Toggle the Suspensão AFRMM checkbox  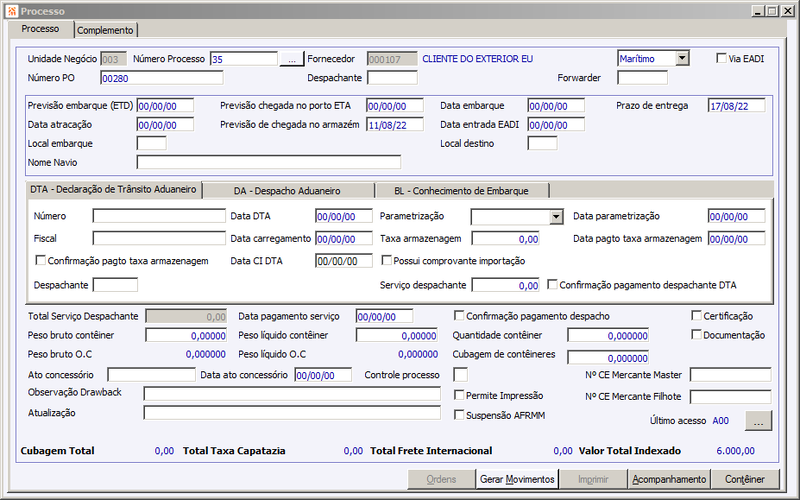point(459,415)
